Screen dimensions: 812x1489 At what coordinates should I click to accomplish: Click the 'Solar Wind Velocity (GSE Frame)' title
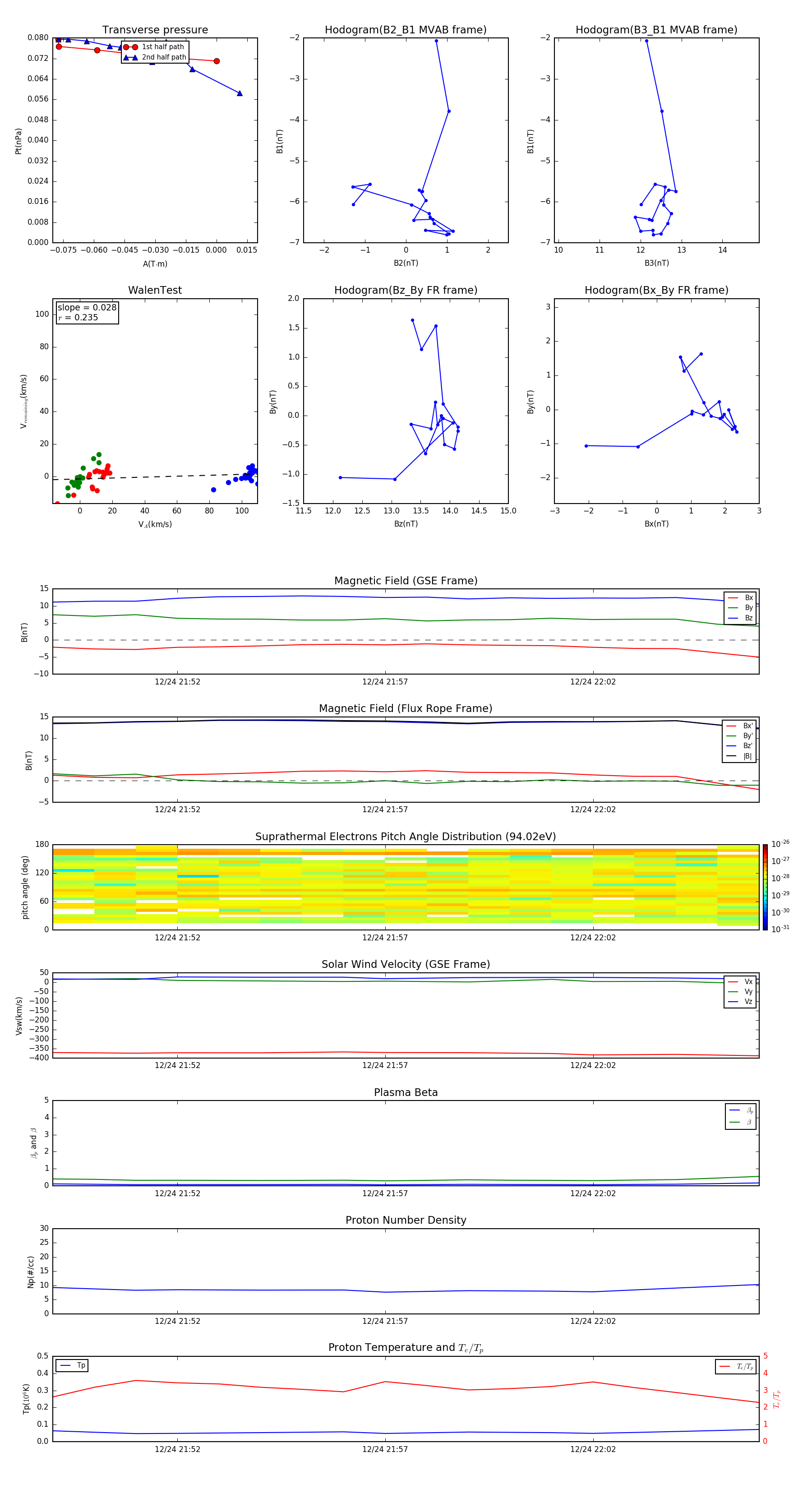point(406,965)
